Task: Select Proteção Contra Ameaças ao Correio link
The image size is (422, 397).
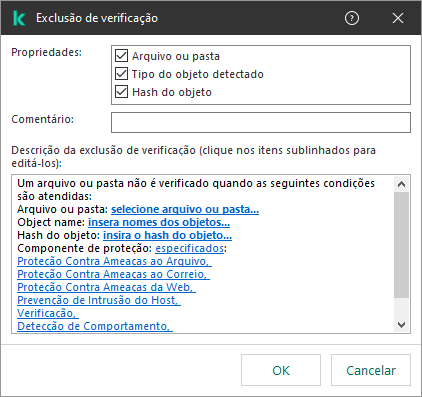Action: 113,274
